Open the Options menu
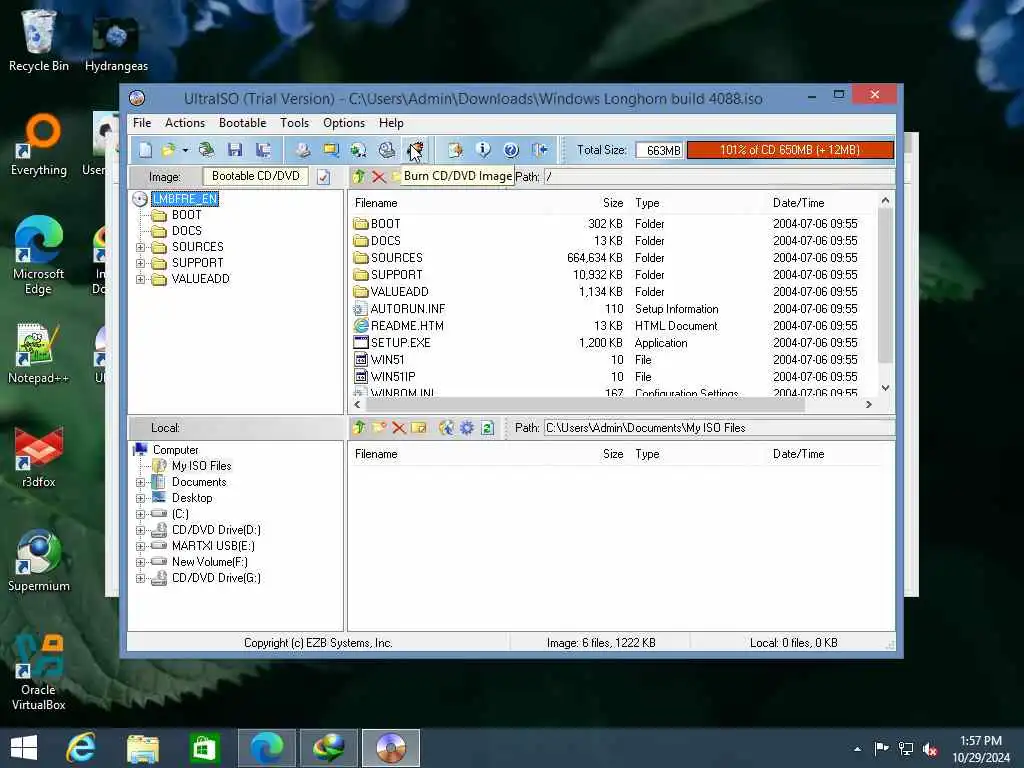The width and height of the screenshot is (1024, 768). (344, 123)
